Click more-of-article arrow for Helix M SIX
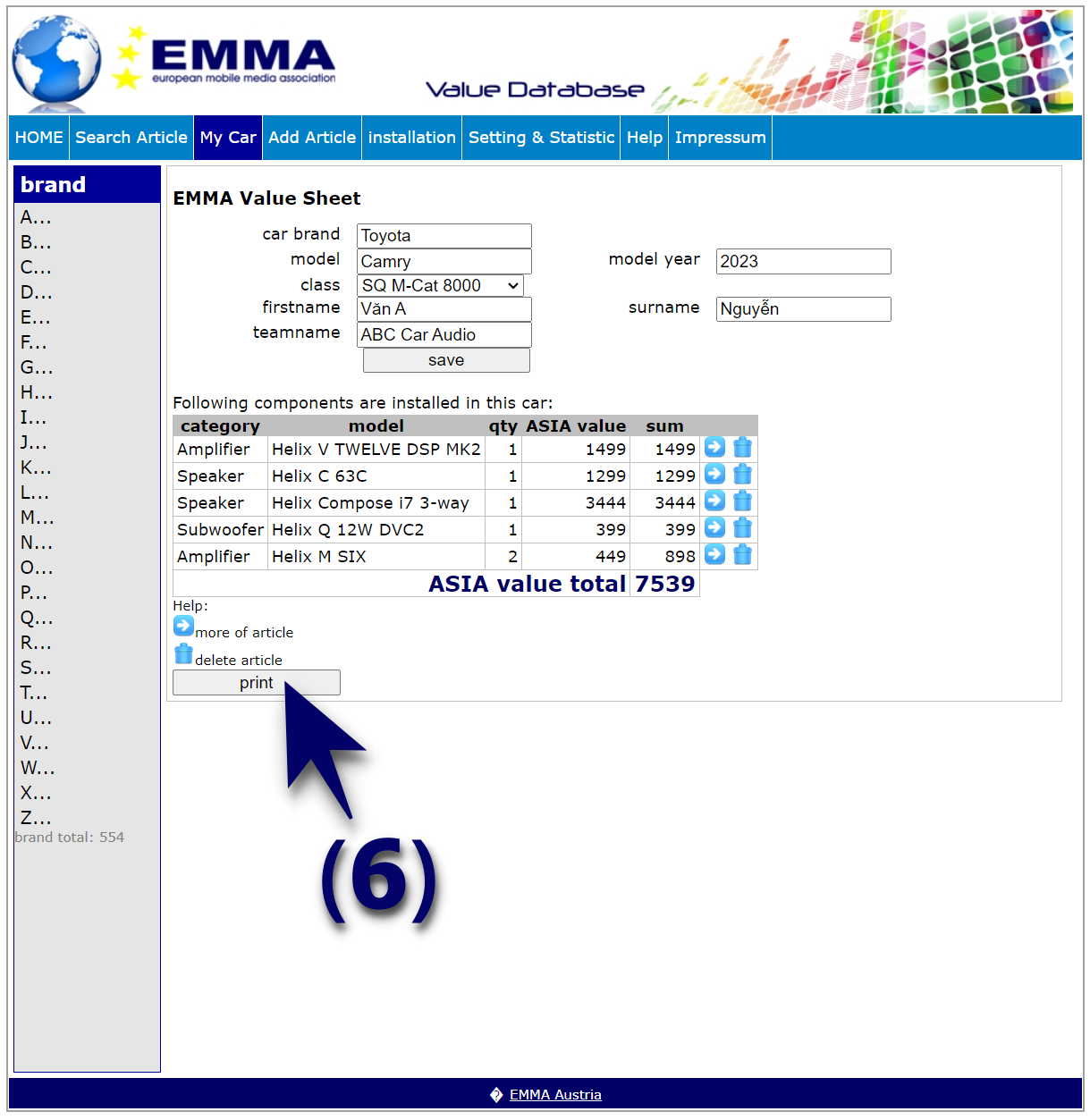The height and width of the screenshot is (1120, 1090). tap(714, 554)
